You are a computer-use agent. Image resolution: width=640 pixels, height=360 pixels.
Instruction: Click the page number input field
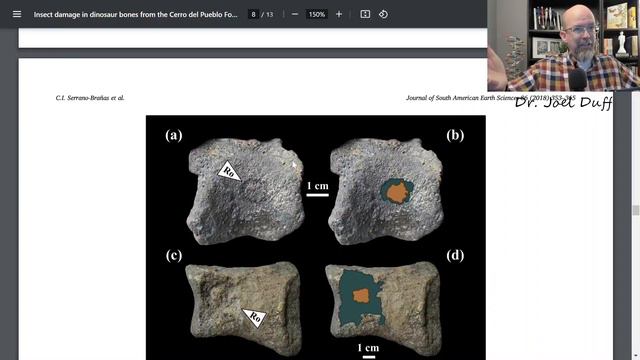pyautogui.click(x=253, y=14)
